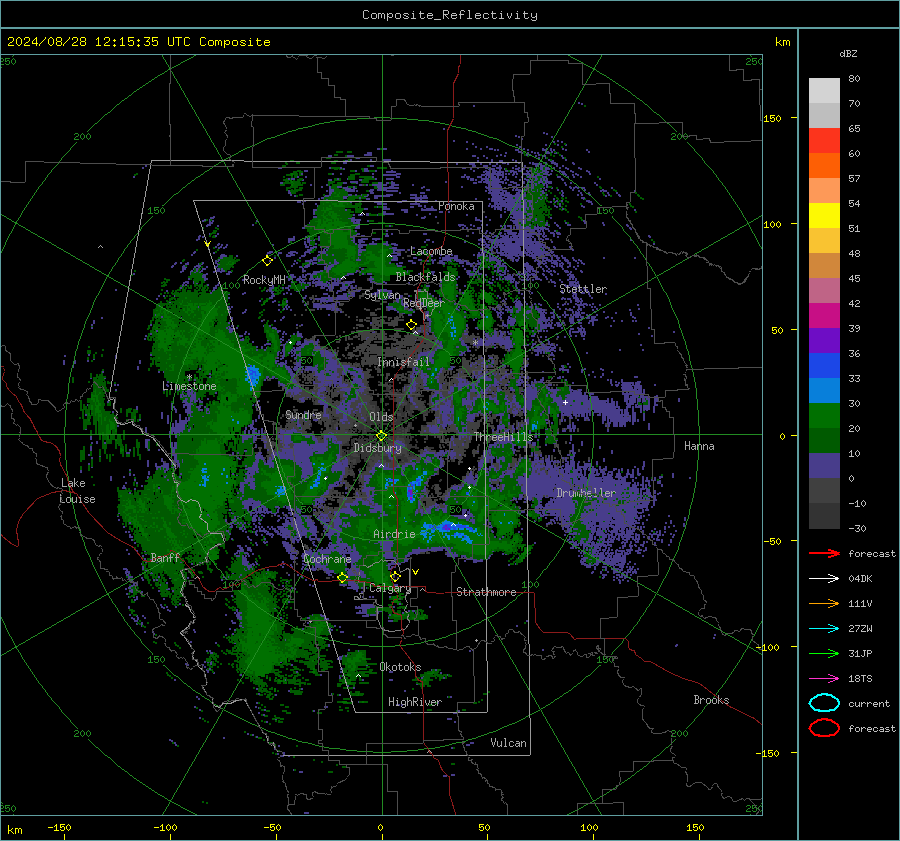Image resolution: width=900 pixels, height=841 pixels.
Task: Click the Blackfalds city label
Action: click(x=425, y=277)
